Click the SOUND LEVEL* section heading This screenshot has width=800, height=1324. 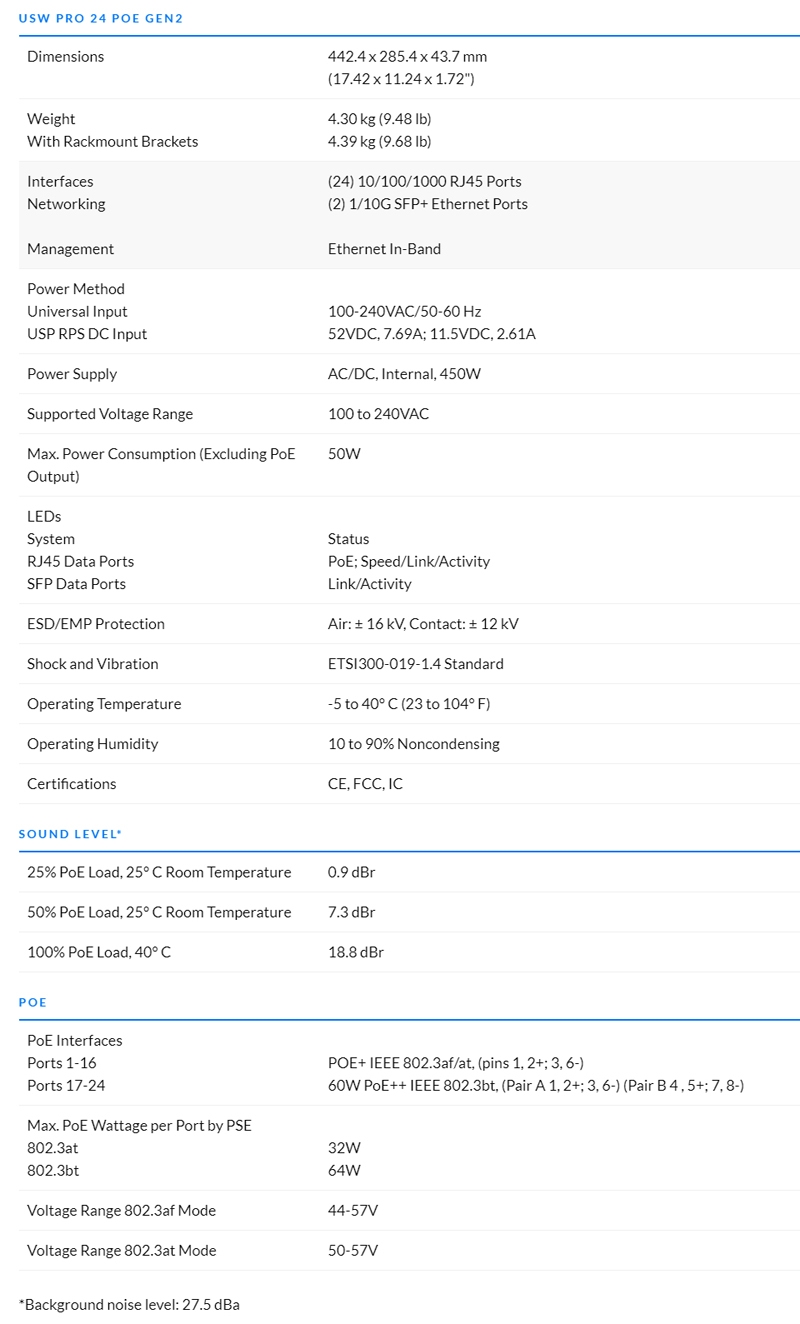(70, 834)
